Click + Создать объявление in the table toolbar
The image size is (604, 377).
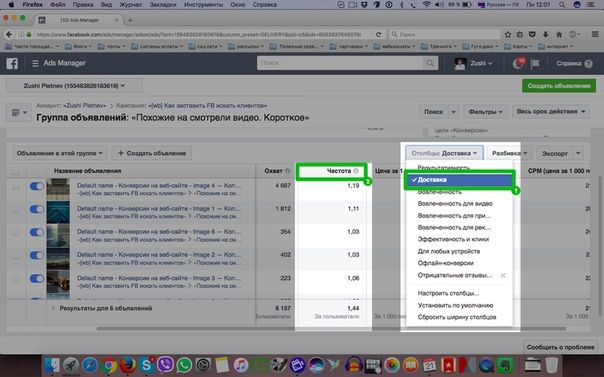[x=151, y=153]
